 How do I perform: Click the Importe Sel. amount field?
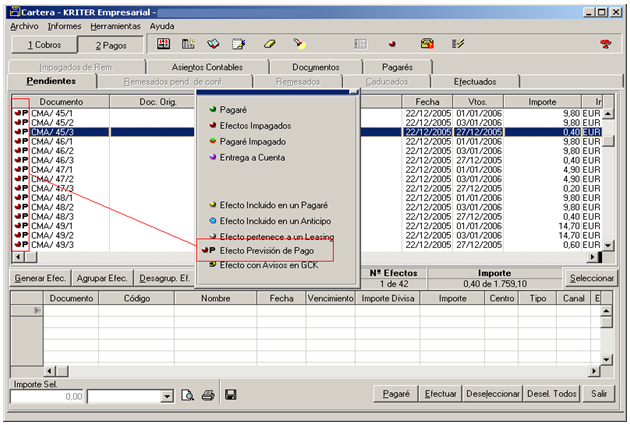click(47, 396)
